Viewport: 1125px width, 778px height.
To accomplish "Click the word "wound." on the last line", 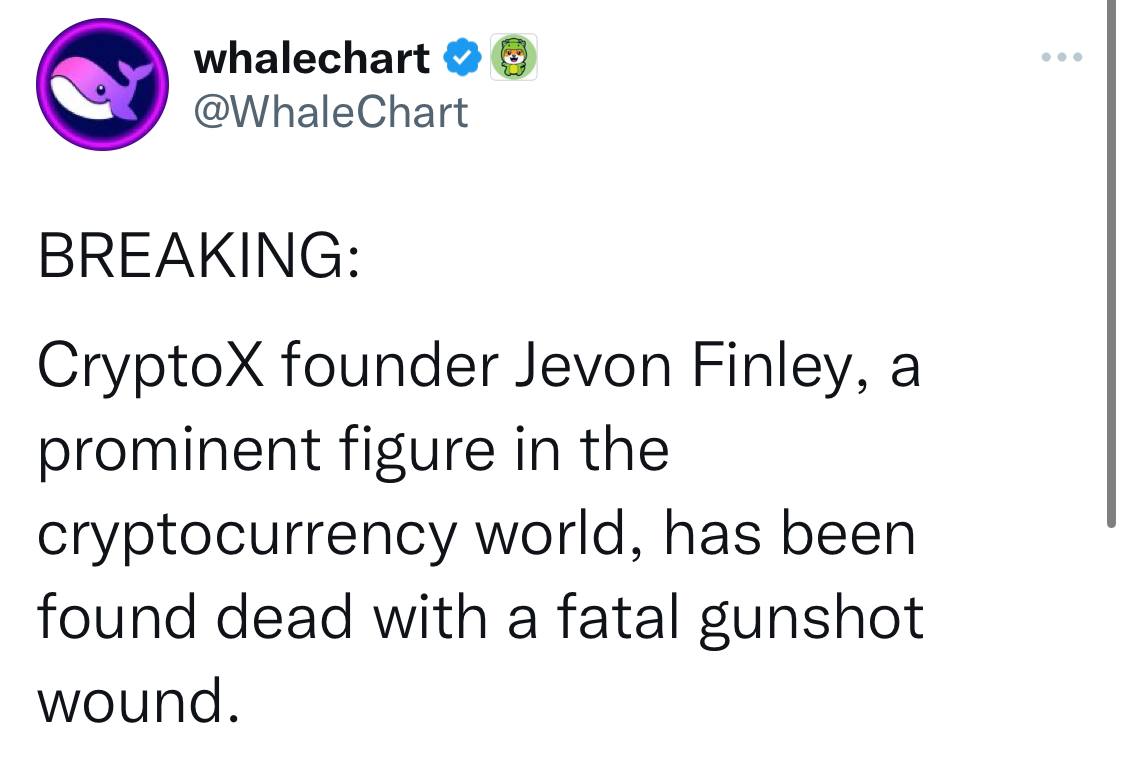I will (x=139, y=701).
